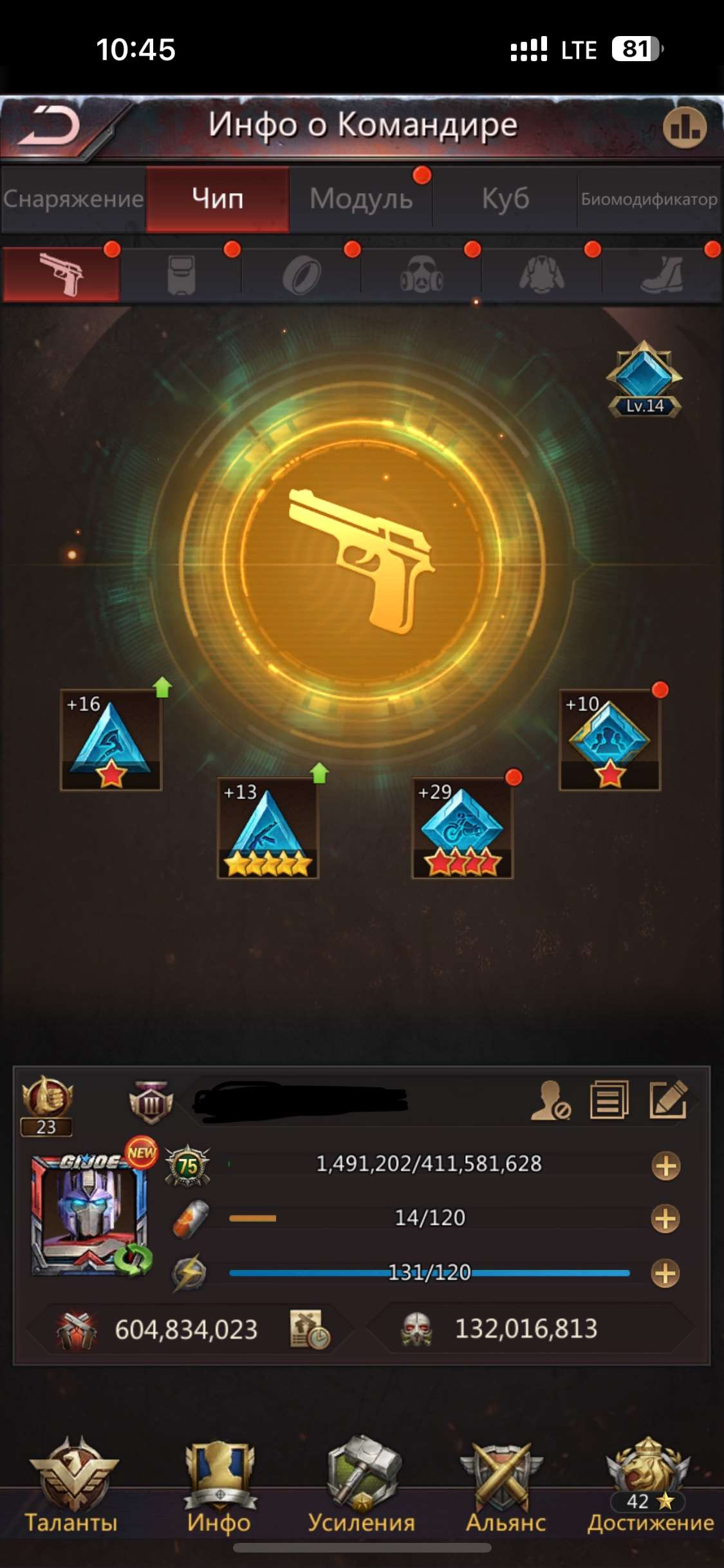Select the jacket armor slot icon

(542, 275)
